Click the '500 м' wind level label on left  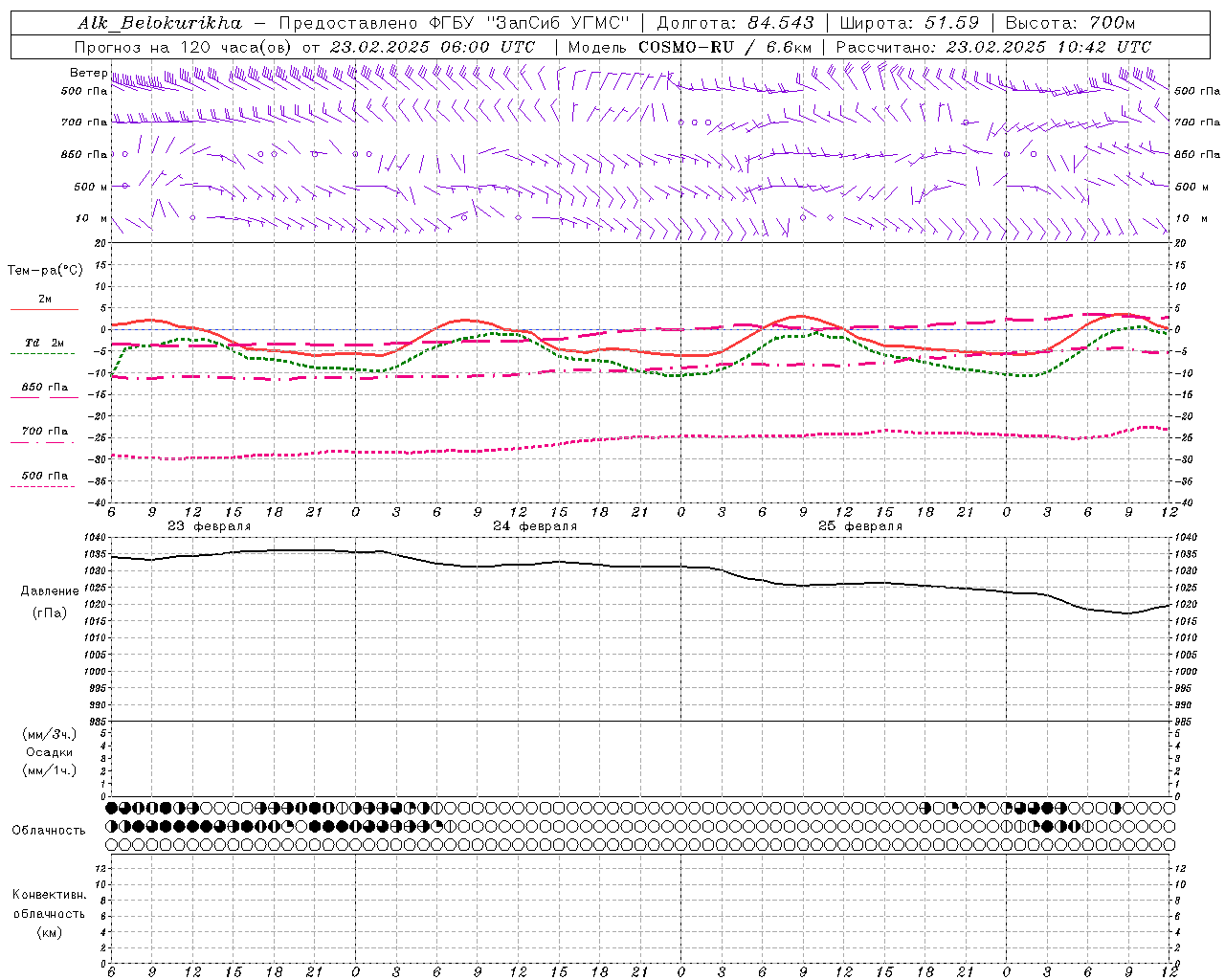pos(91,187)
